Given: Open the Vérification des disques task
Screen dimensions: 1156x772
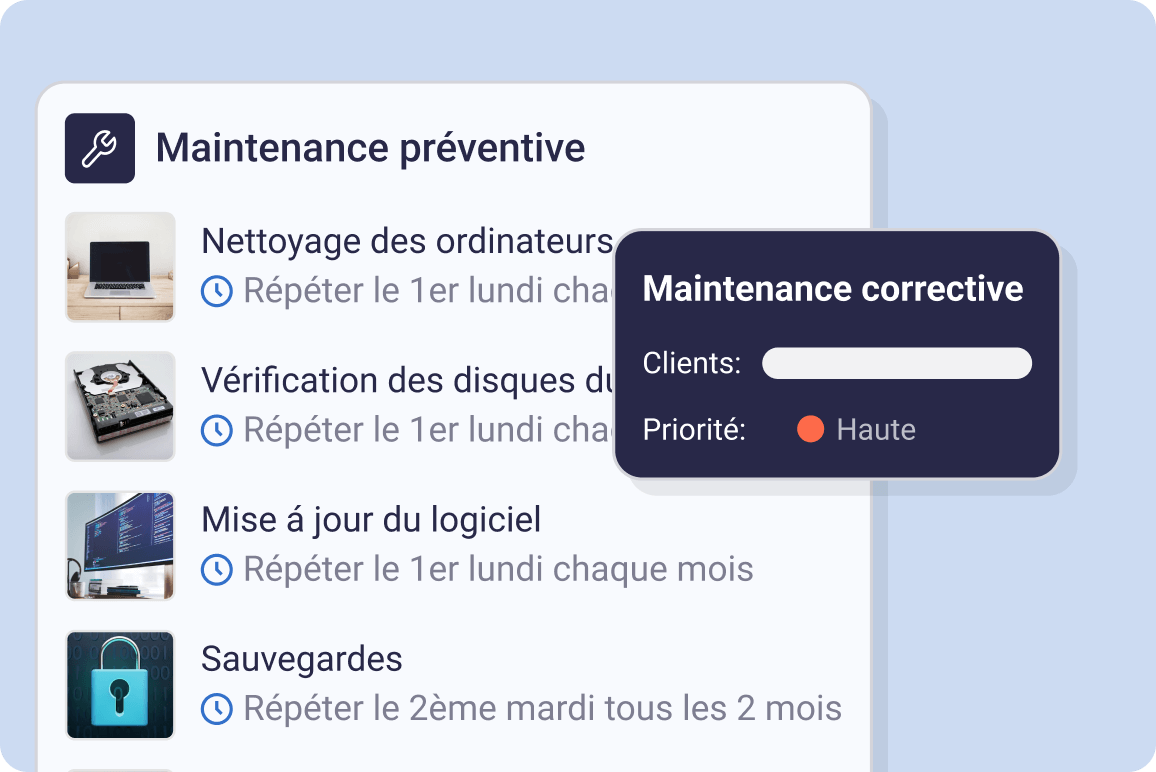Looking at the screenshot, I should click(x=406, y=381).
